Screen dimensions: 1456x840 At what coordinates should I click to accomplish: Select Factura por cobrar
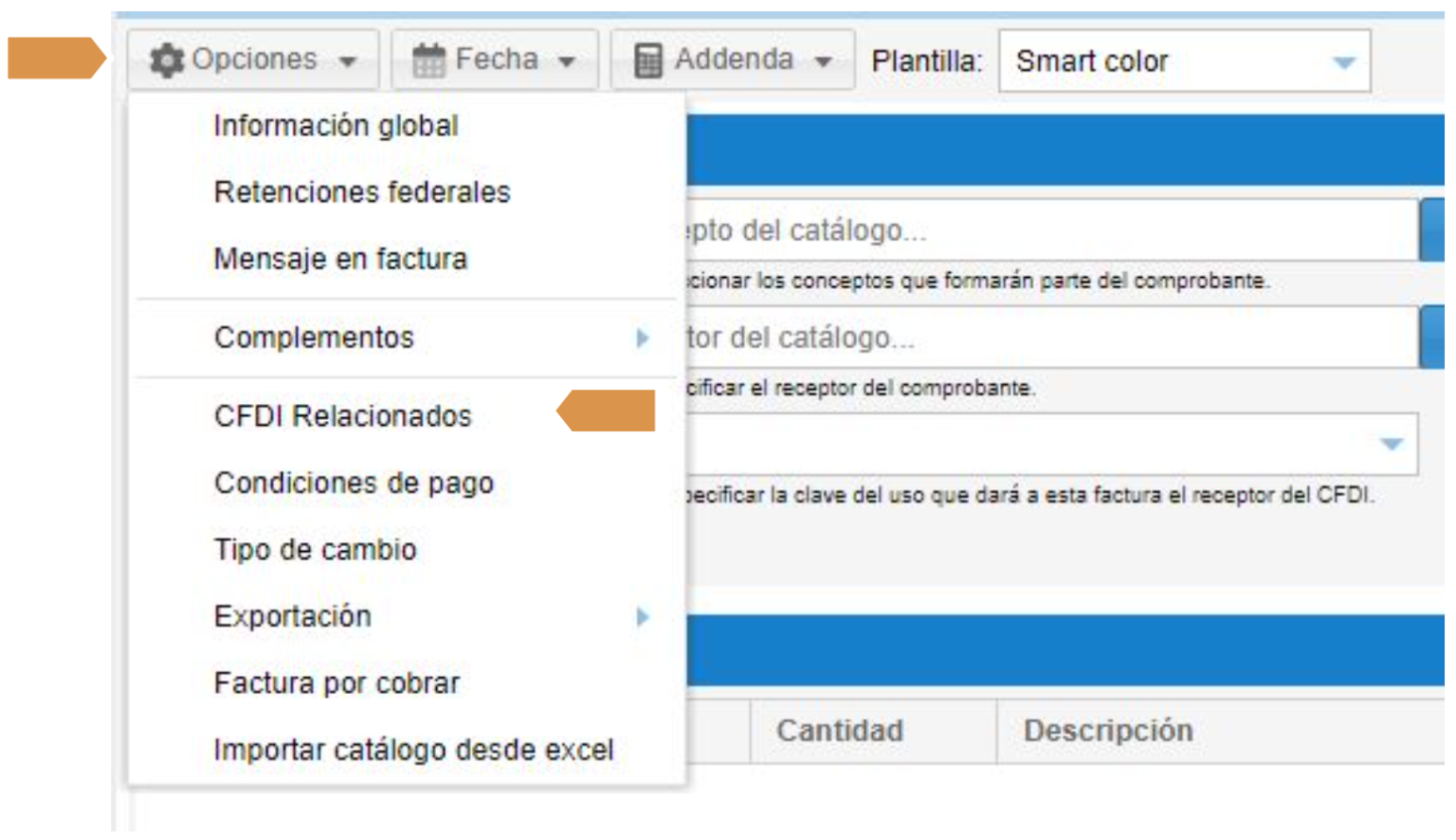pyautogui.click(x=337, y=684)
